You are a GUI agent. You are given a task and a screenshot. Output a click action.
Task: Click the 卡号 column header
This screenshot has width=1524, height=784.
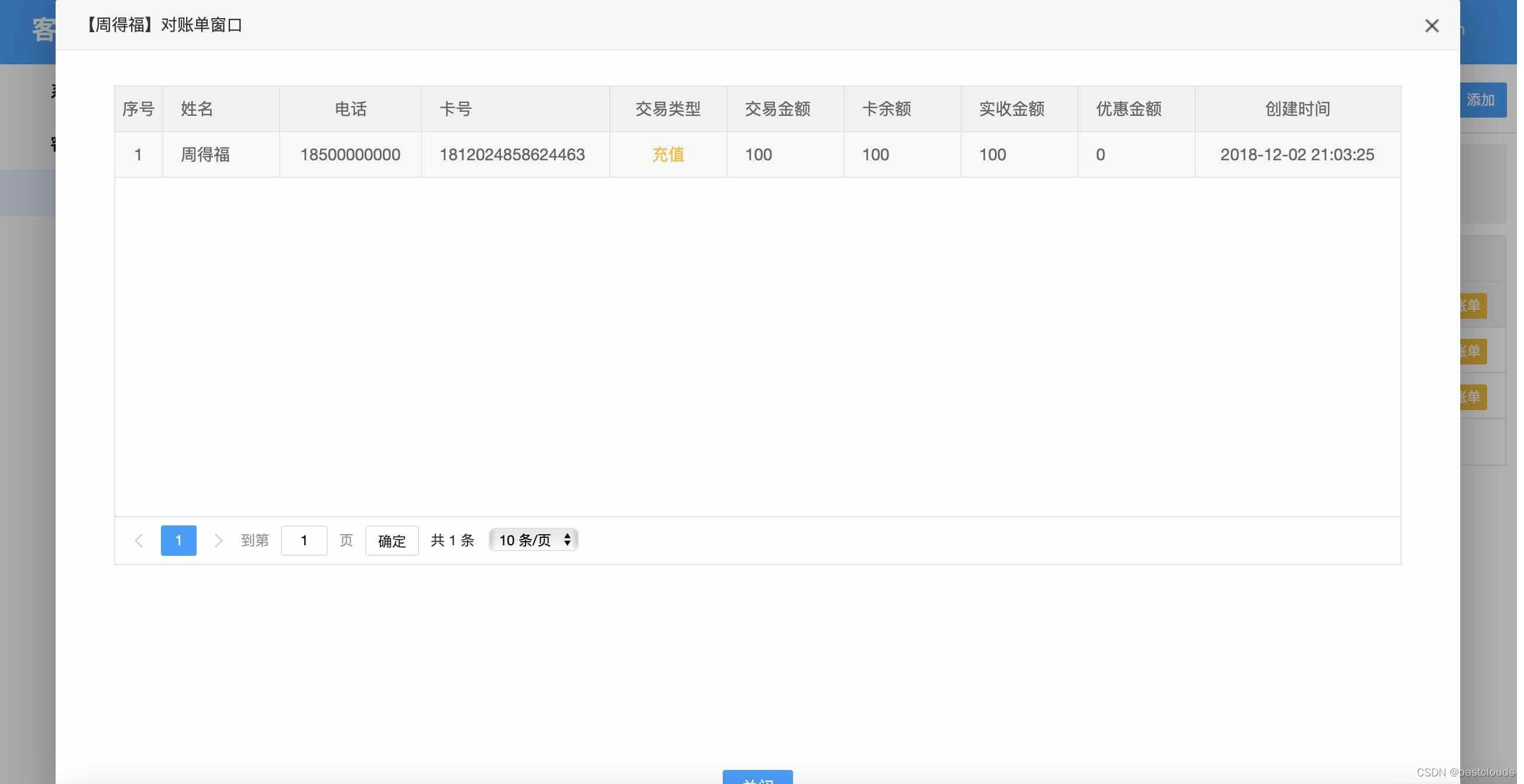(455, 109)
